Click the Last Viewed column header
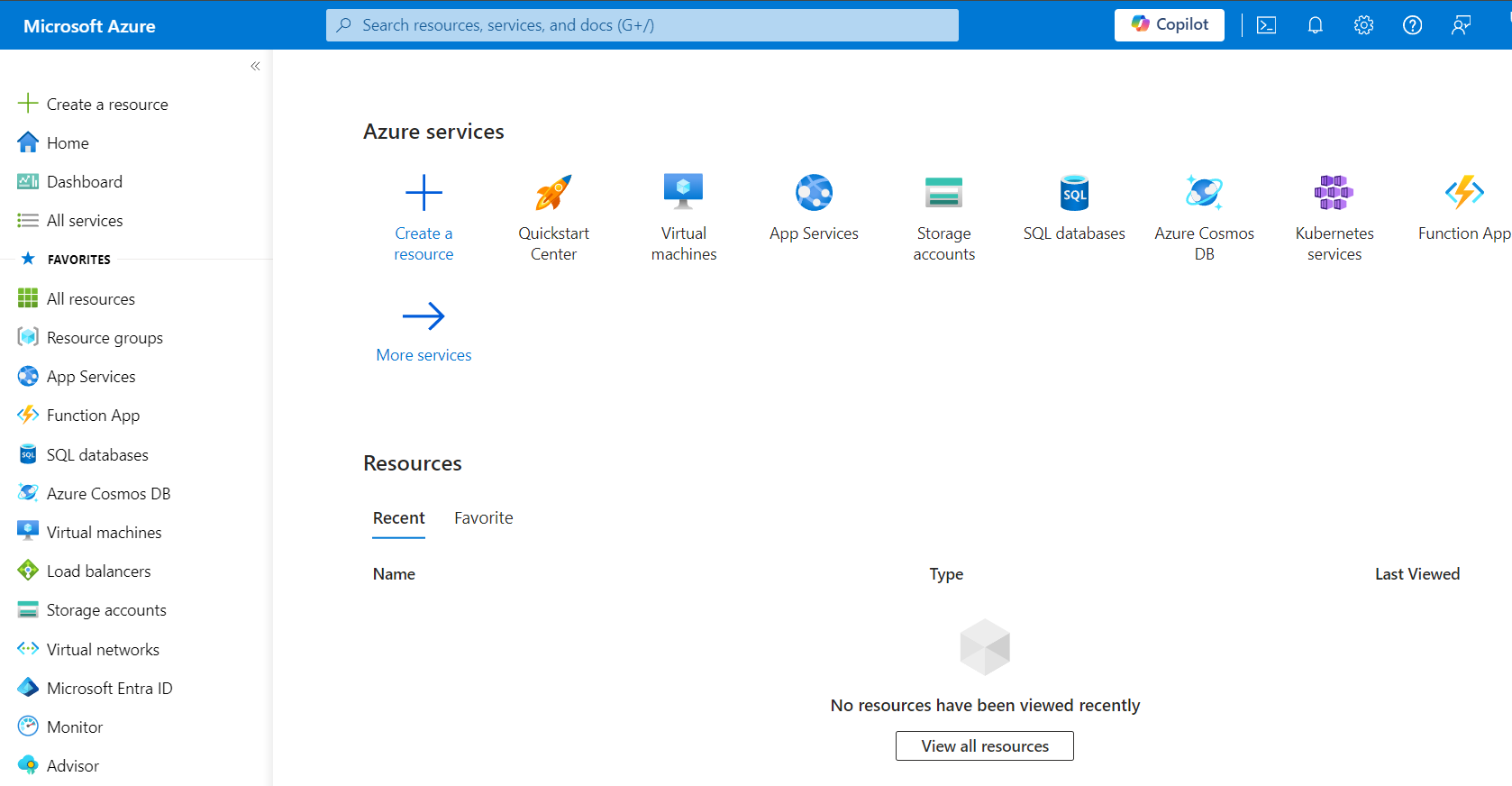Image resolution: width=1512 pixels, height=786 pixels. [x=1416, y=574]
